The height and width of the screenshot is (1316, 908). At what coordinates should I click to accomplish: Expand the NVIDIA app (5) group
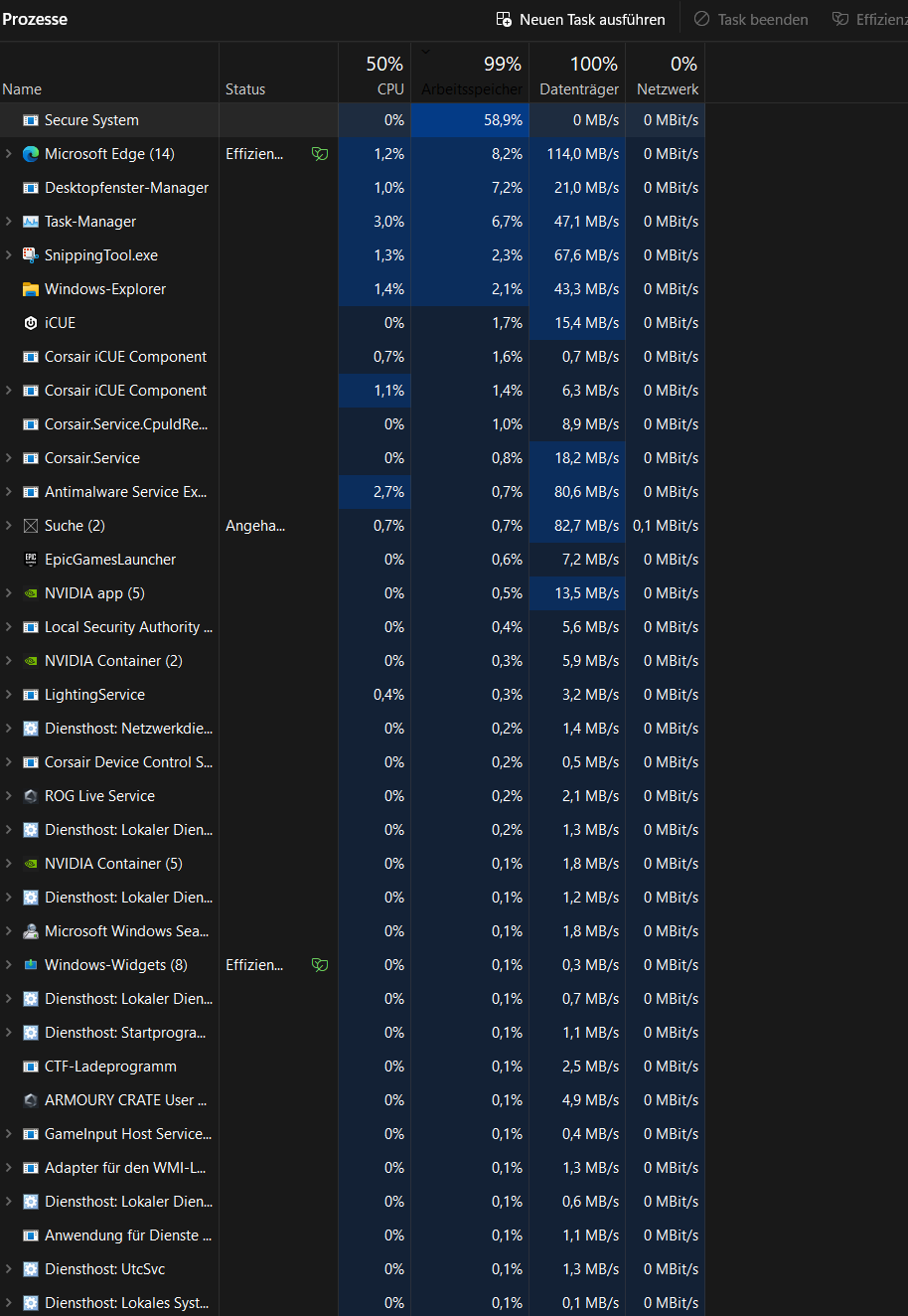[9, 593]
